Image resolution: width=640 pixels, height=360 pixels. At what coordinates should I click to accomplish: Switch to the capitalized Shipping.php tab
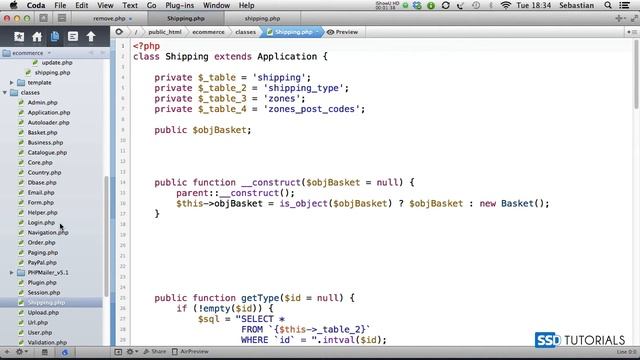pos(186,18)
